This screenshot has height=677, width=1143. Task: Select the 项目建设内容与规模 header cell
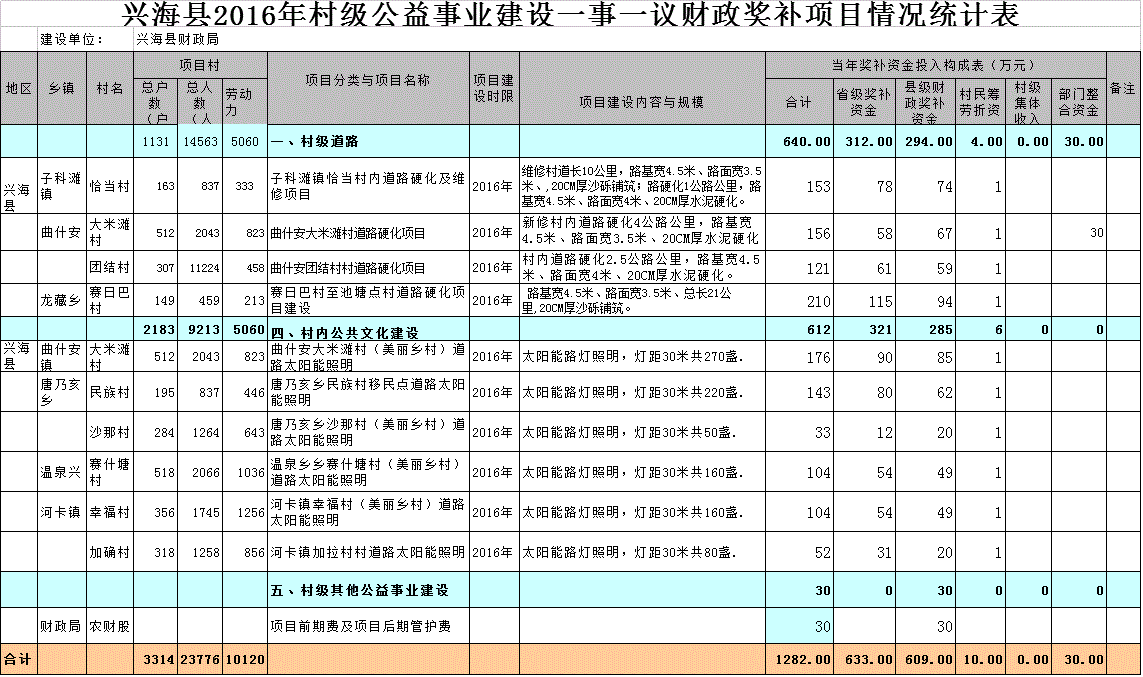(642, 102)
